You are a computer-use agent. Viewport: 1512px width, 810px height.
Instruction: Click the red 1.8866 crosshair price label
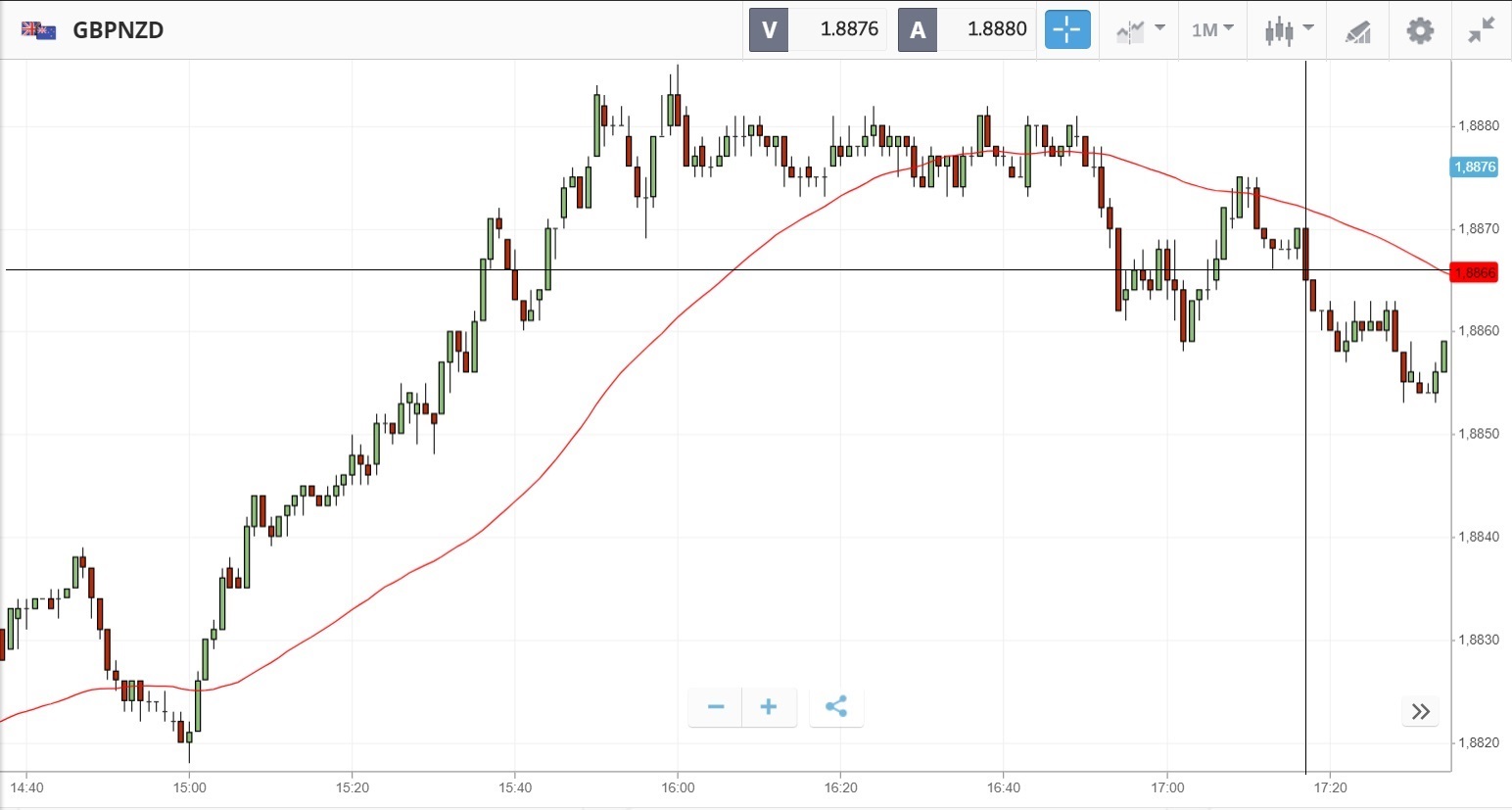pos(1474,272)
